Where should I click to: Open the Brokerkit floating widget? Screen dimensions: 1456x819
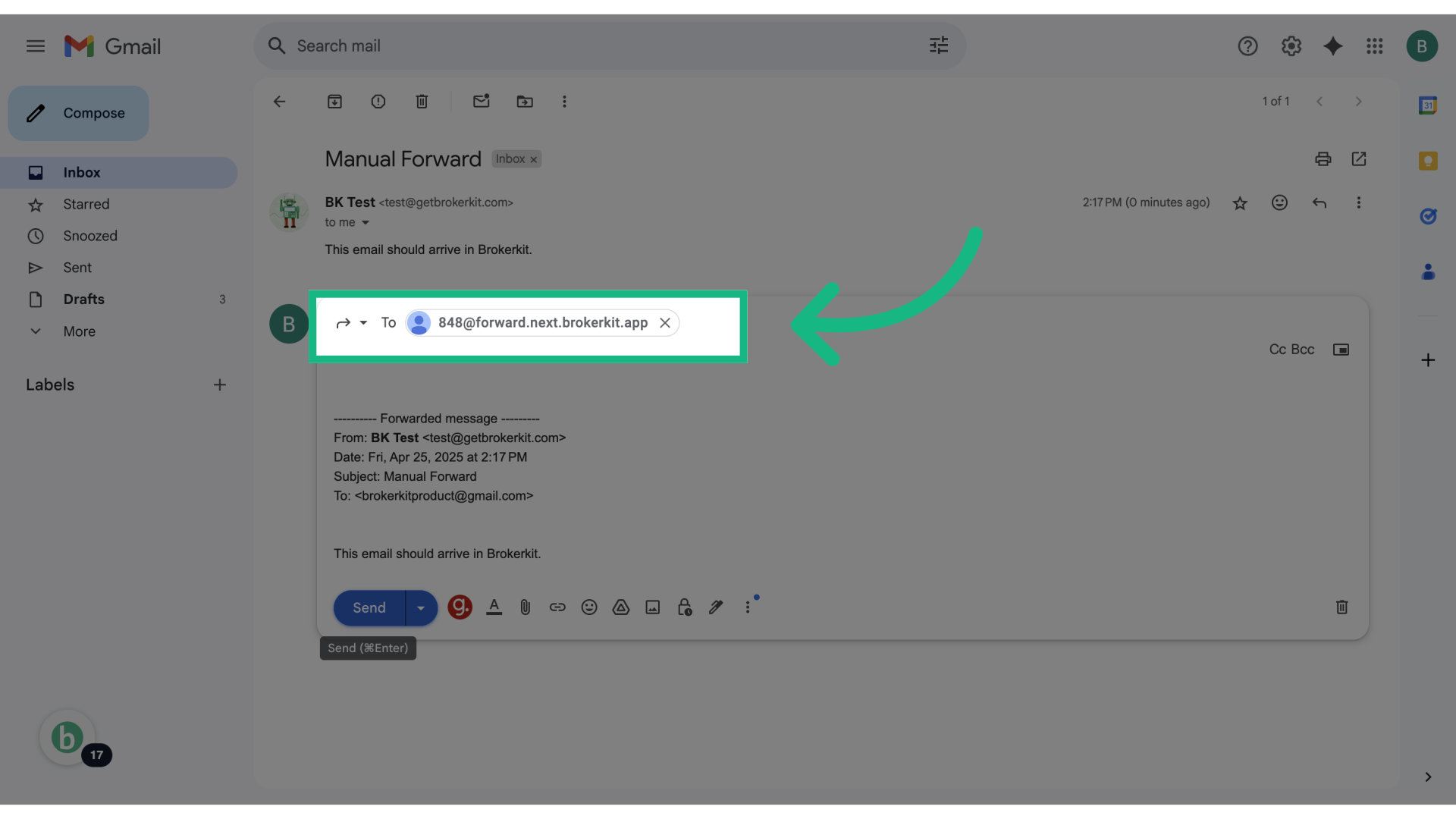point(67,738)
